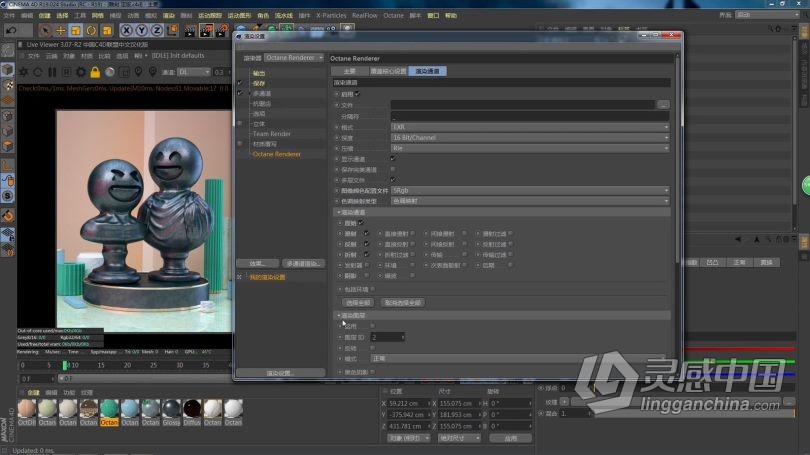The image size is (810, 455).
Task: Click the Live Viewer send scene gear icon
Action: (24, 72)
